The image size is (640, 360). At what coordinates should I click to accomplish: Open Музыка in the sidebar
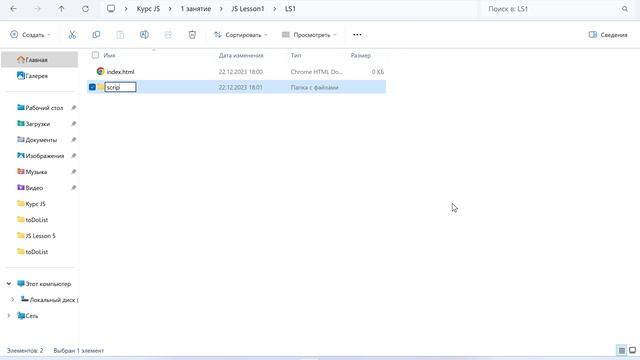(x=36, y=172)
